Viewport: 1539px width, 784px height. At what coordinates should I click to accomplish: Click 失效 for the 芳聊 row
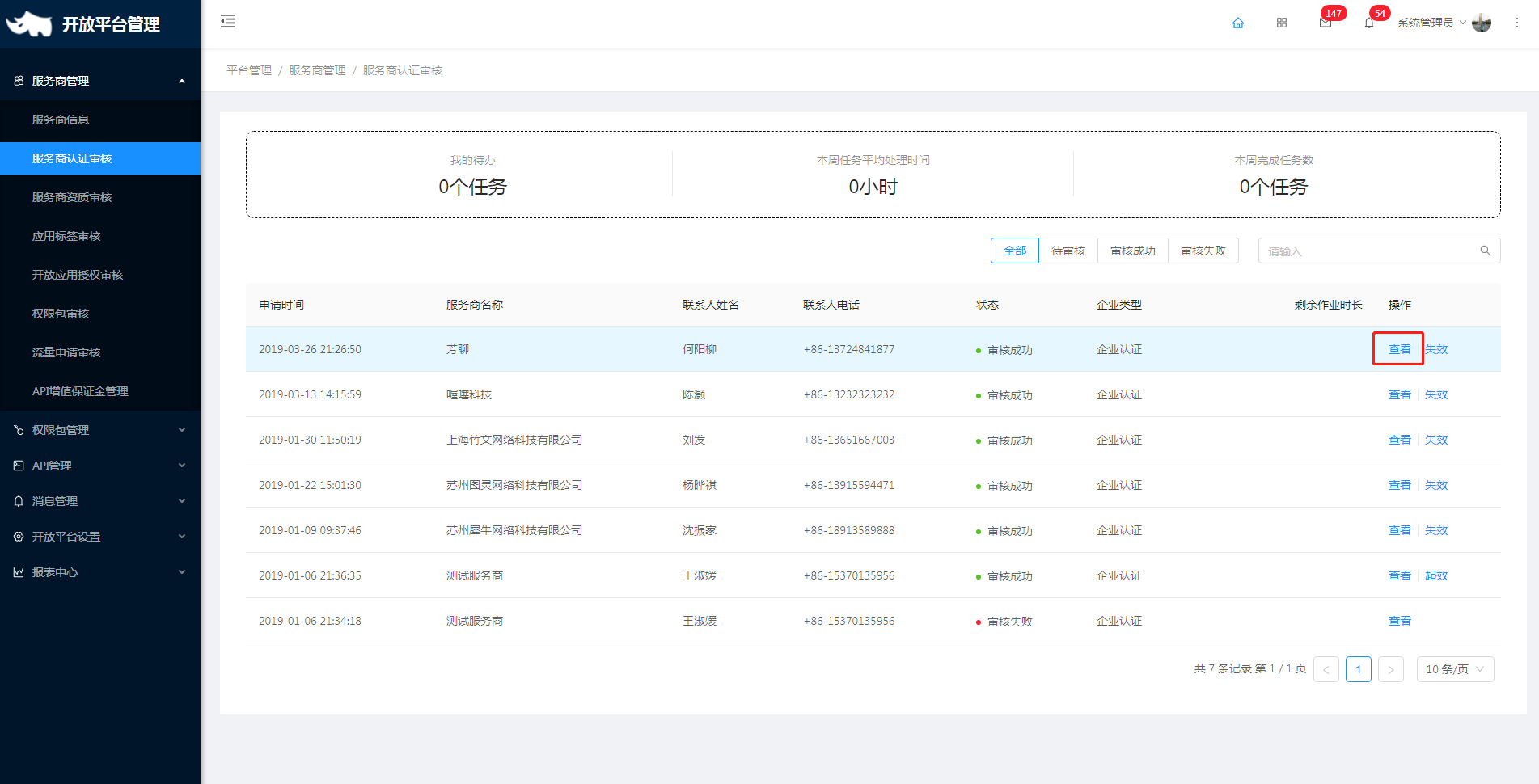pos(1436,349)
